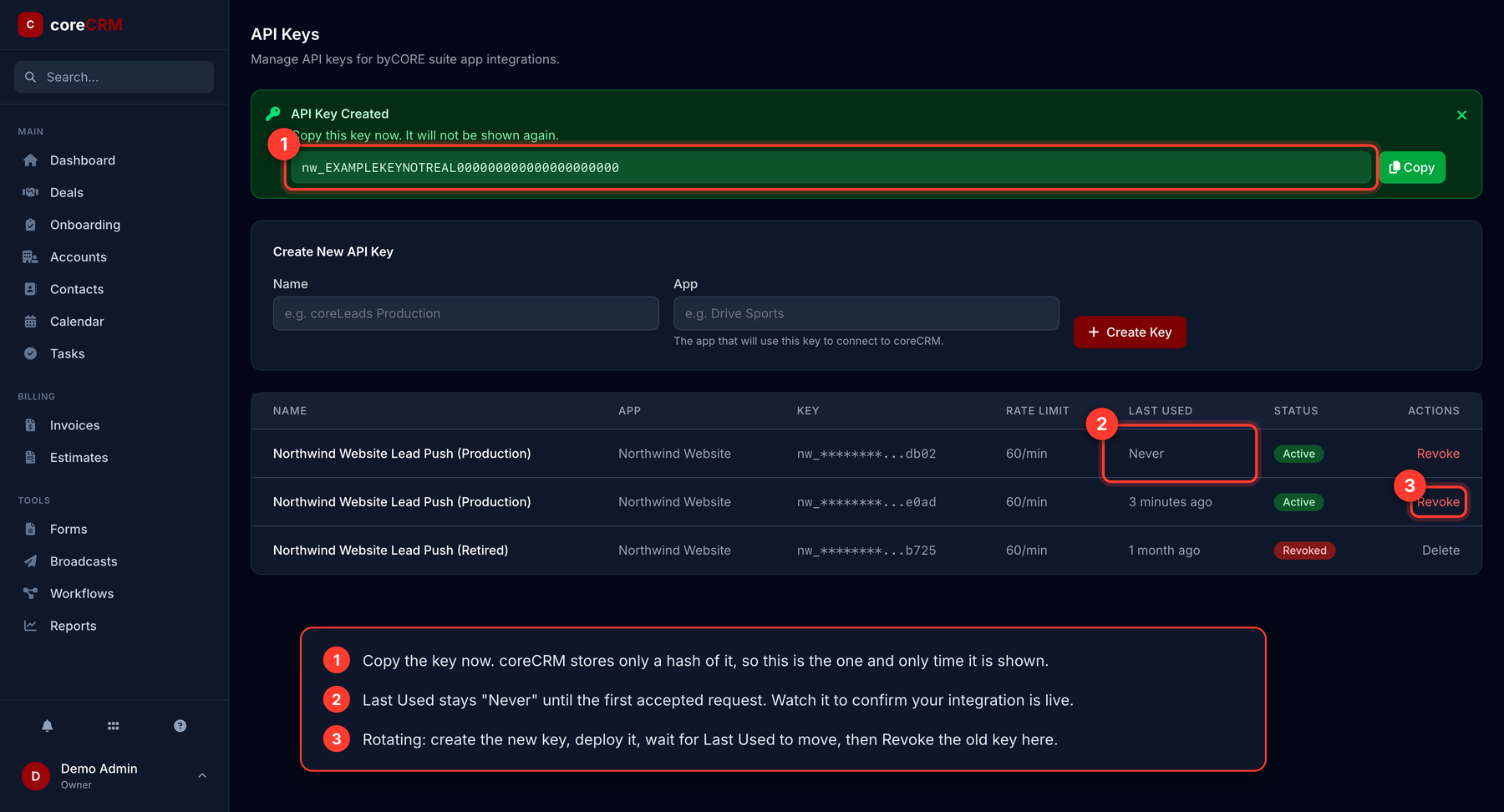The image size is (1504, 812).
Task: Click the Workflows diagram icon
Action: (31, 593)
